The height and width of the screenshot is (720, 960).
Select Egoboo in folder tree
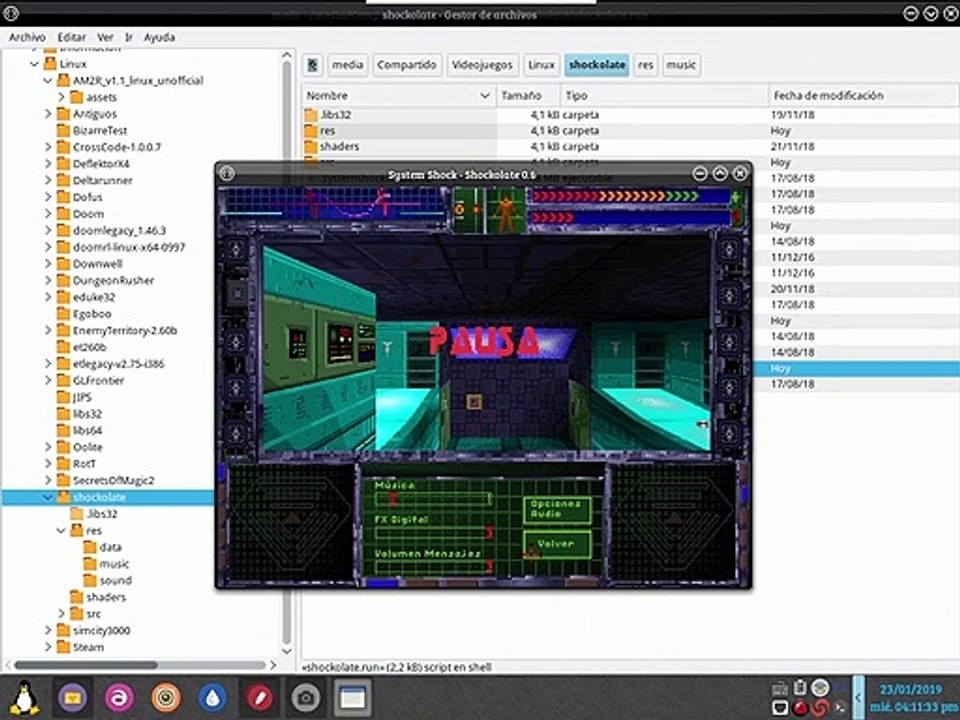click(x=84, y=314)
